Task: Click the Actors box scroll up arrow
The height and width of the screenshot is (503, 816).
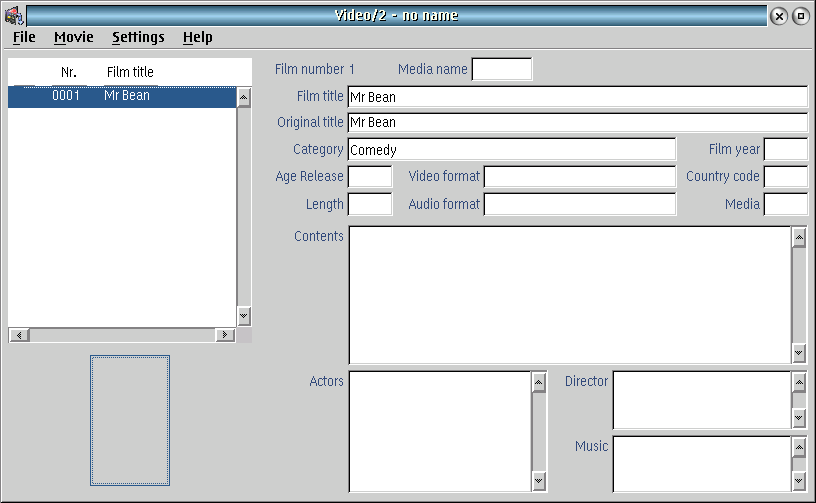Action: pos(539,383)
